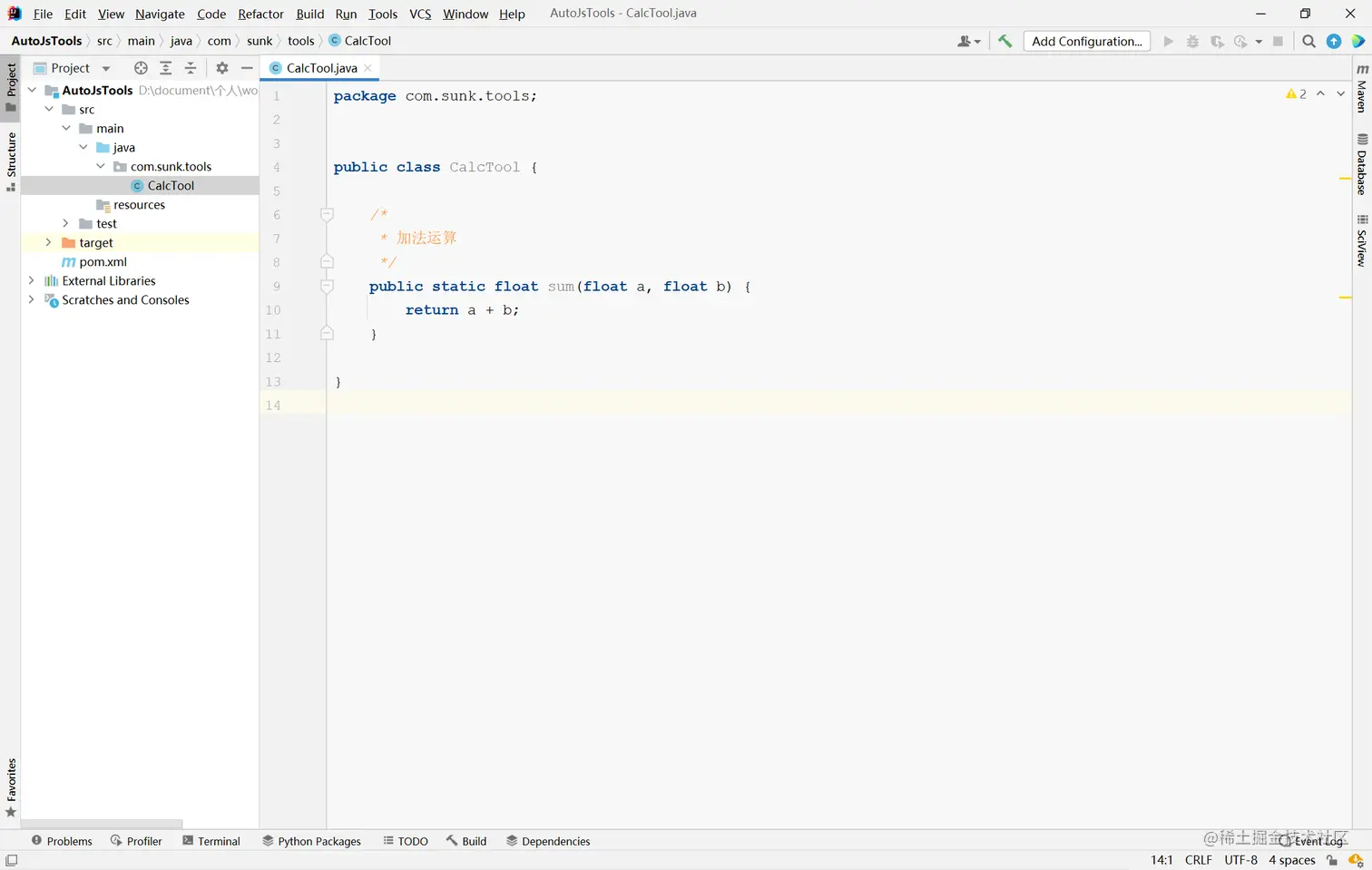Collapse the src folder node
The width and height of the screenshot is (1372, 870).
pos(49,109)
